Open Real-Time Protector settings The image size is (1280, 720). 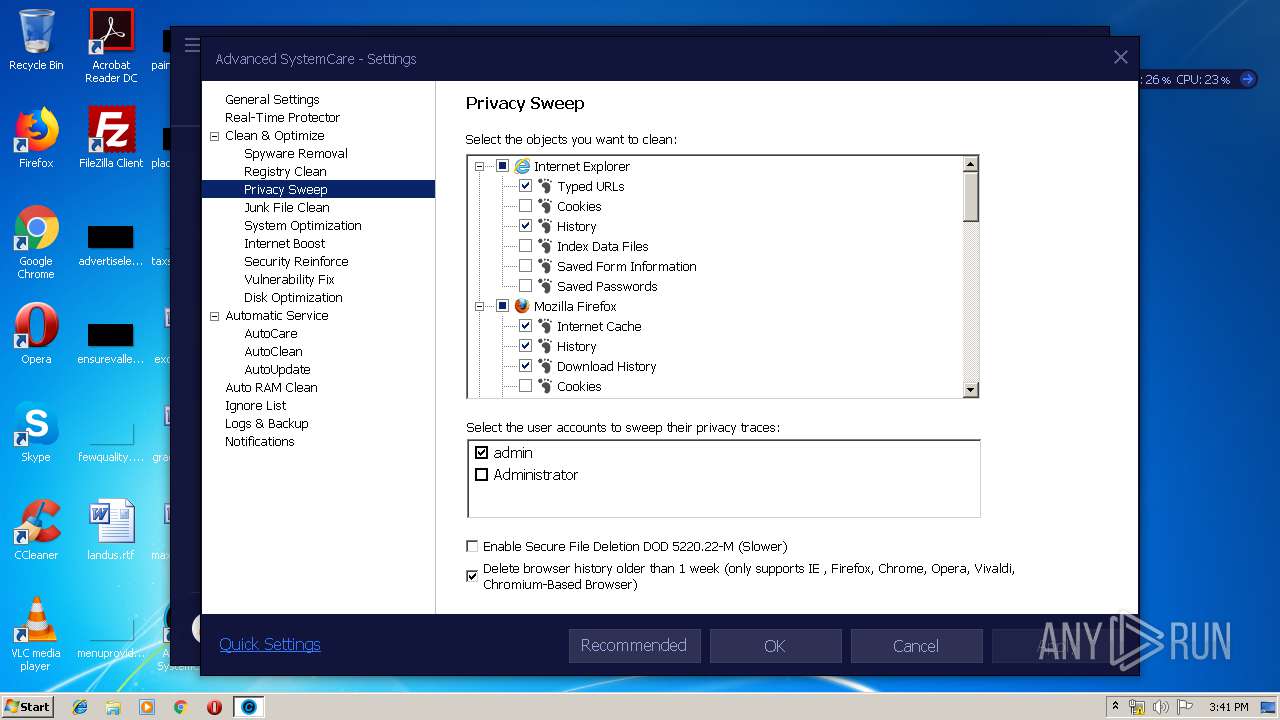coord(282,117)
